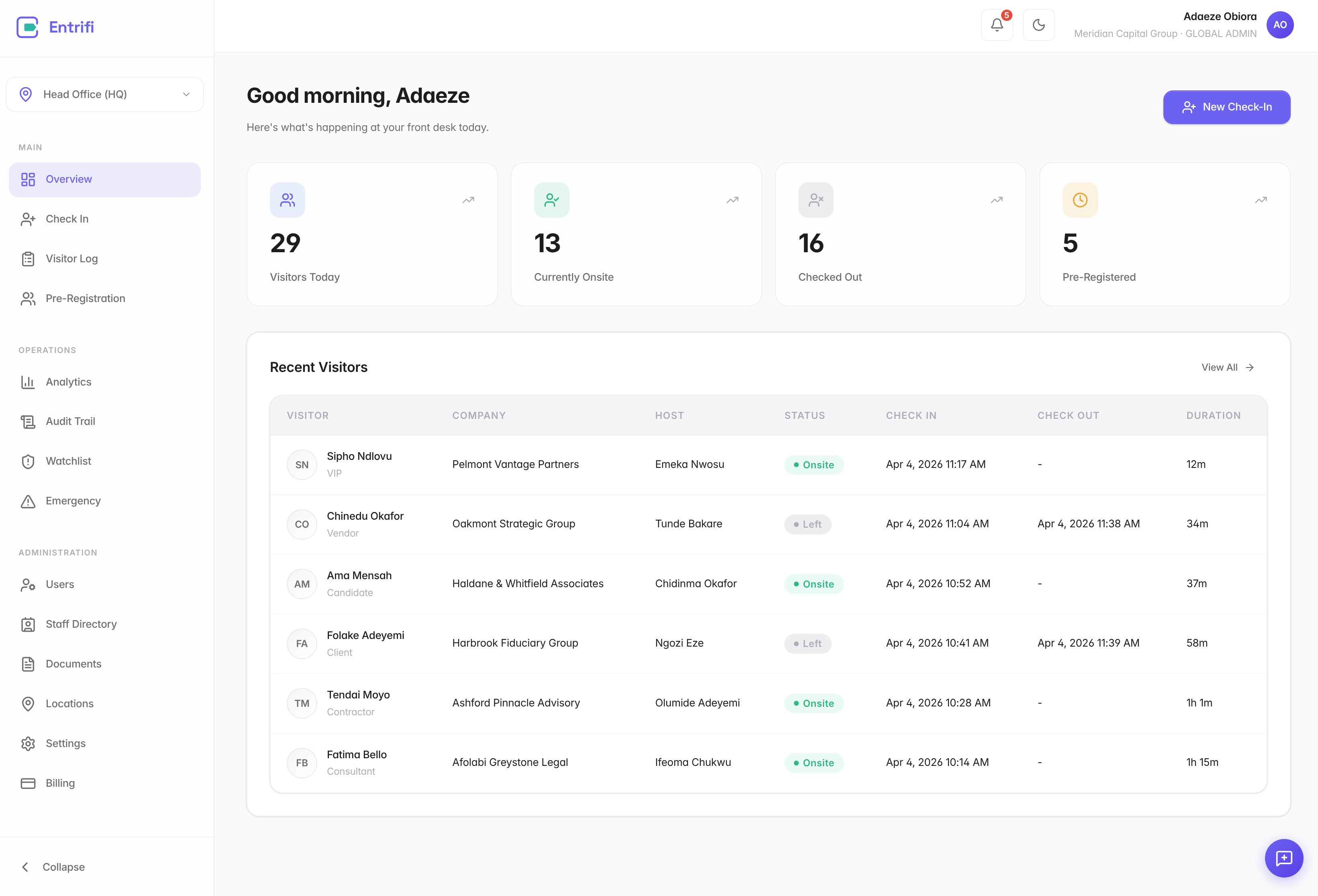1318x896 pixels.
Task: Click trend arrow on Visitors Today card
Action: [468, 200]
